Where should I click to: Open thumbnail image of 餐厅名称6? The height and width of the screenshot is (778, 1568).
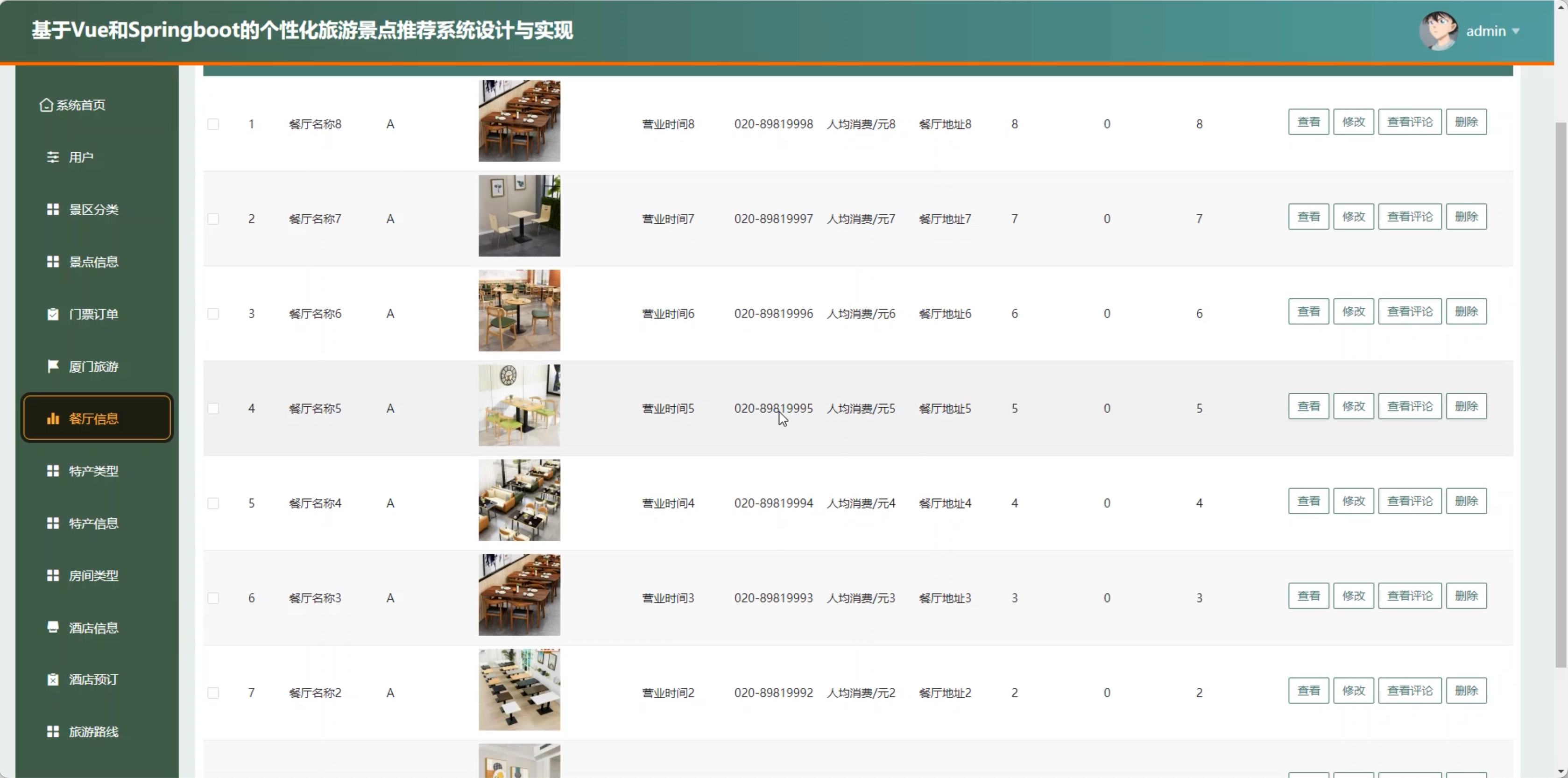519,311
